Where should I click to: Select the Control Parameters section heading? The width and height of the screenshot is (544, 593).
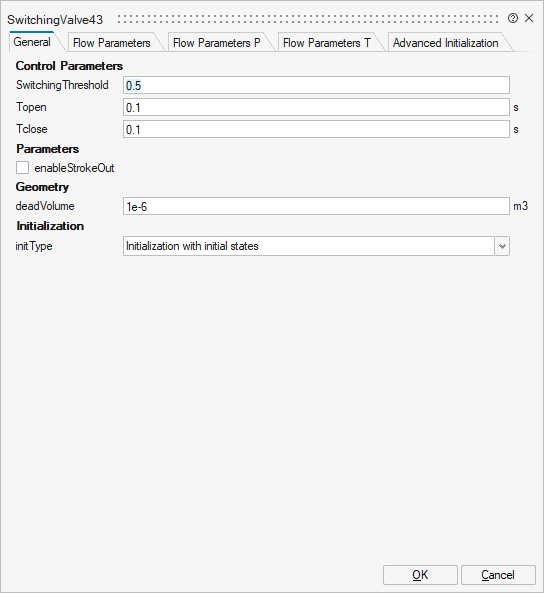[69, 66]
